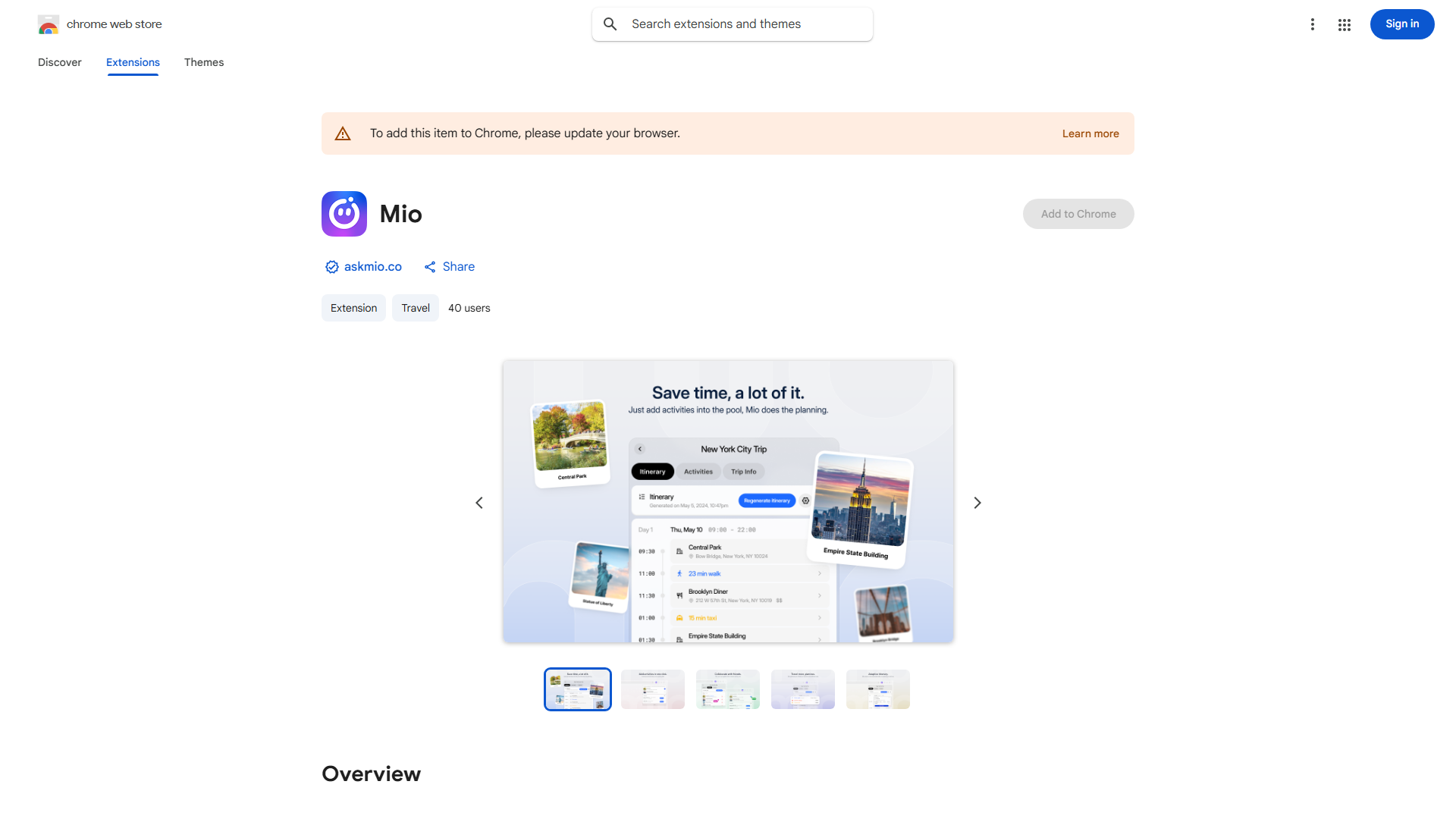Open the Google apps grid

tap(1345, 24)
